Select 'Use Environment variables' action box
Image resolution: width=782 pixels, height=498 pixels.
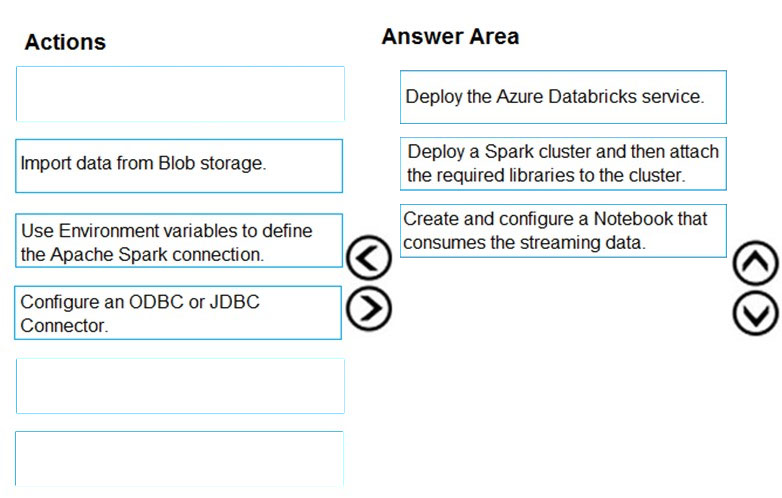tap(179, 241)
